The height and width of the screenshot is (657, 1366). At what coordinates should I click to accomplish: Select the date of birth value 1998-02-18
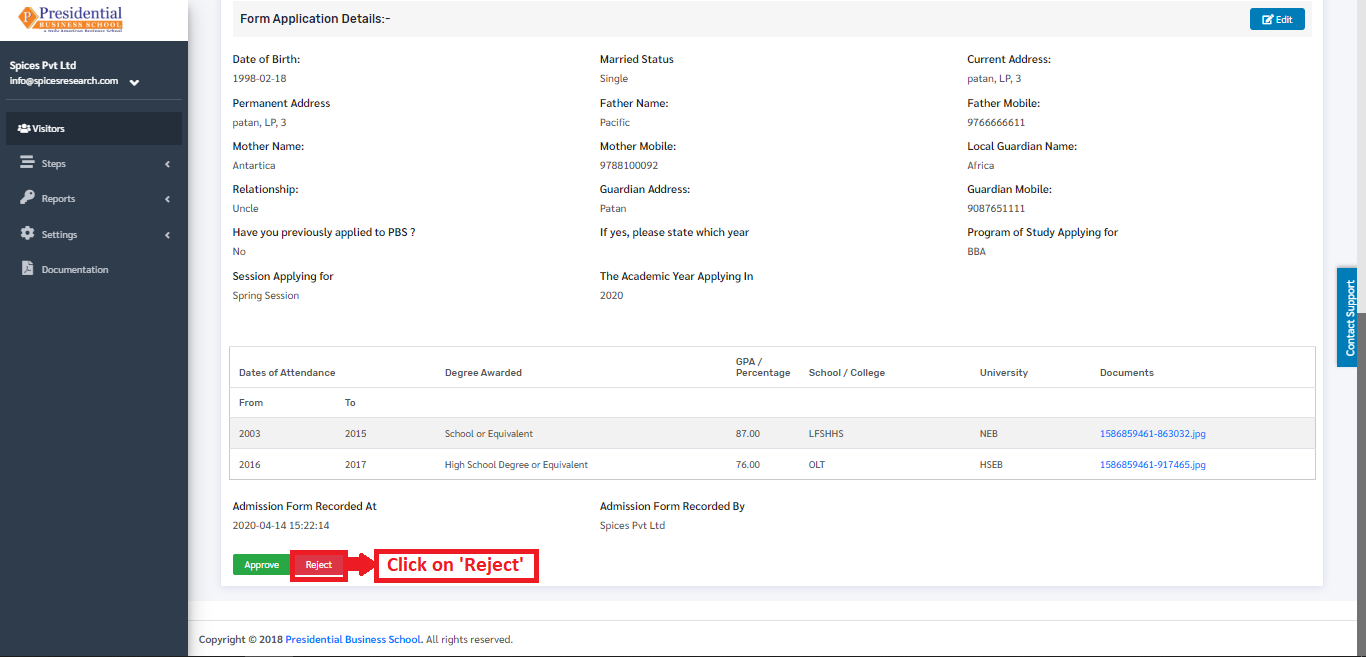tap(259, 78)
